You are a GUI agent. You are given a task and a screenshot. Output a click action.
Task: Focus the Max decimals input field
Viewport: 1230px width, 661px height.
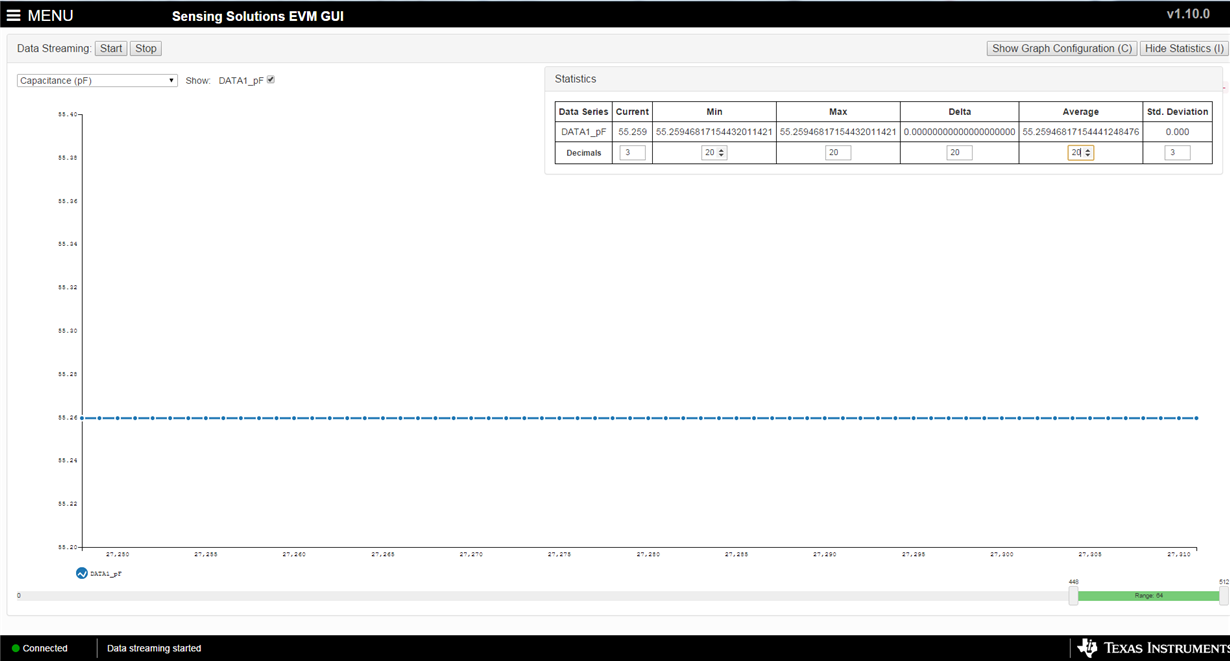coord(838,153)
